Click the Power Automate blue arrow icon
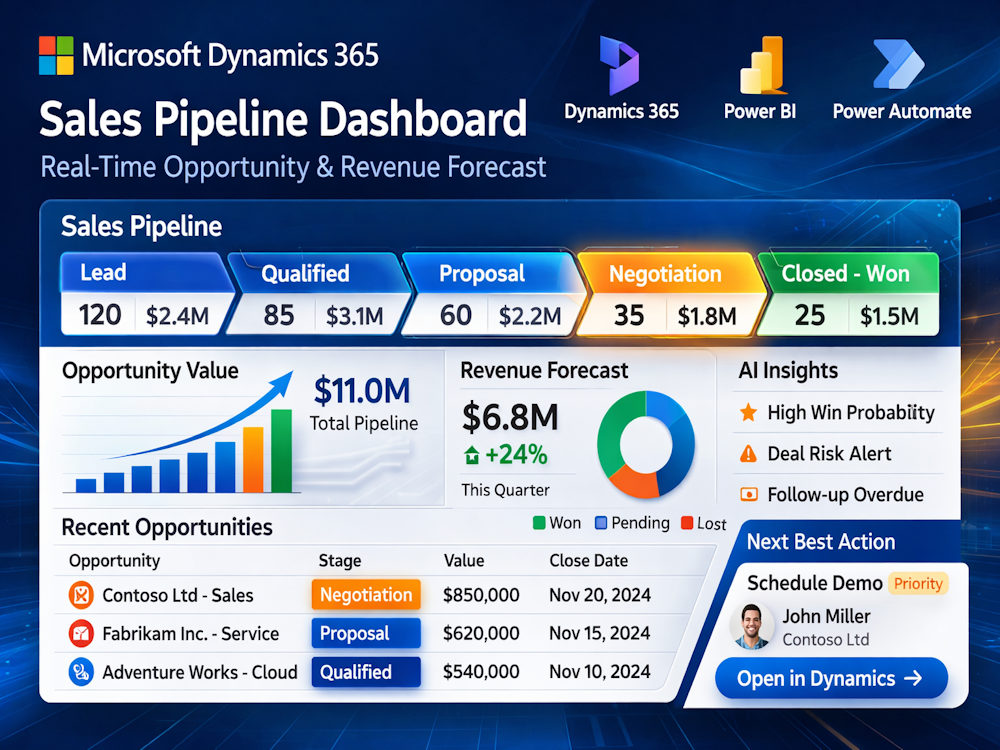1000x750 pixels. 898,64
